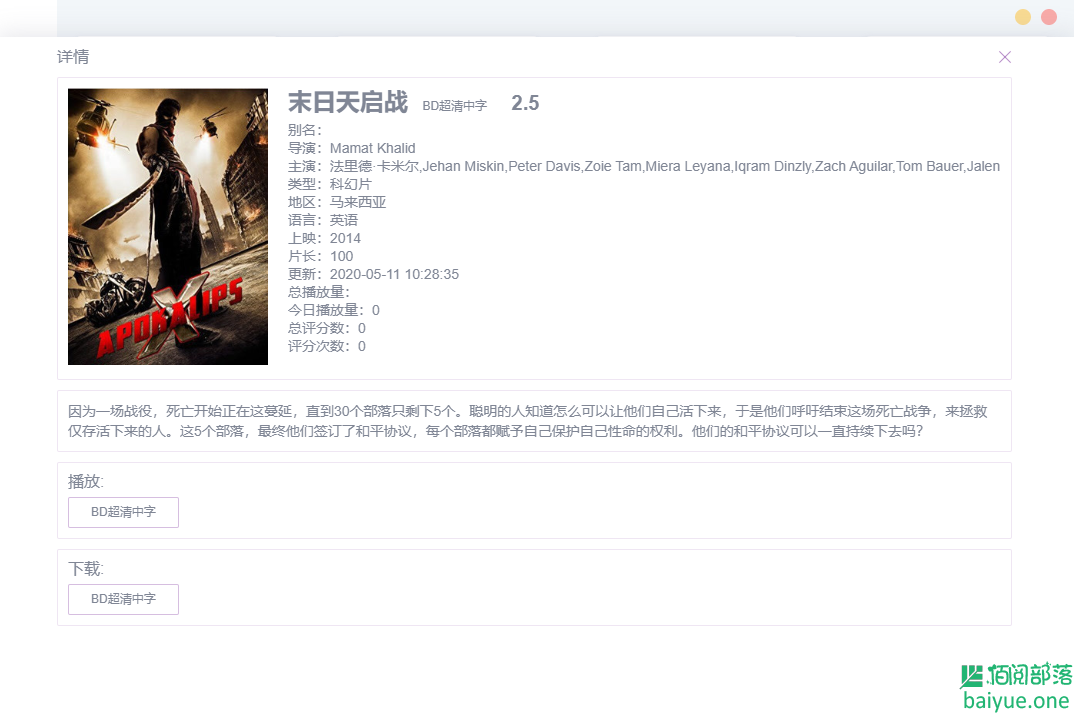Click the red close window button
Viewport: 1074px width, 716px height.
(1049, 17)
